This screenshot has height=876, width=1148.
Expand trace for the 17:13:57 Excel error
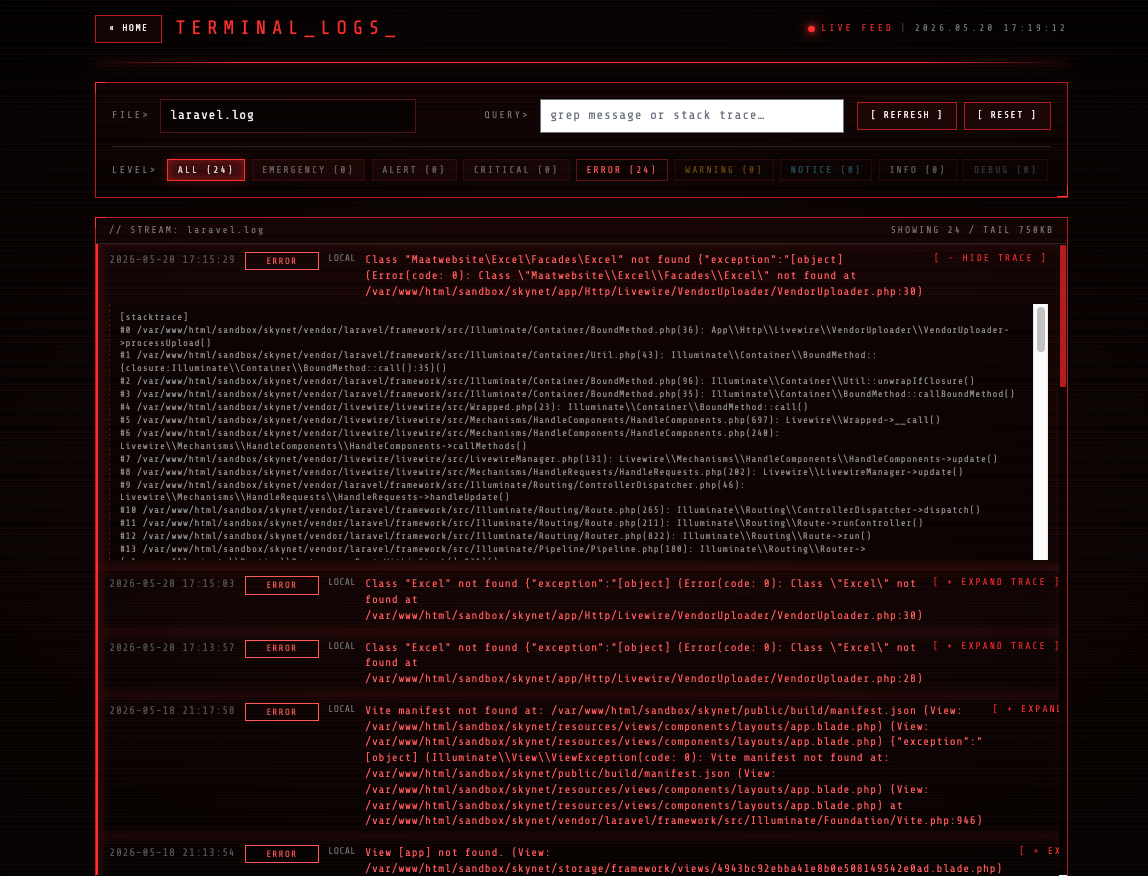coord(996,646)
